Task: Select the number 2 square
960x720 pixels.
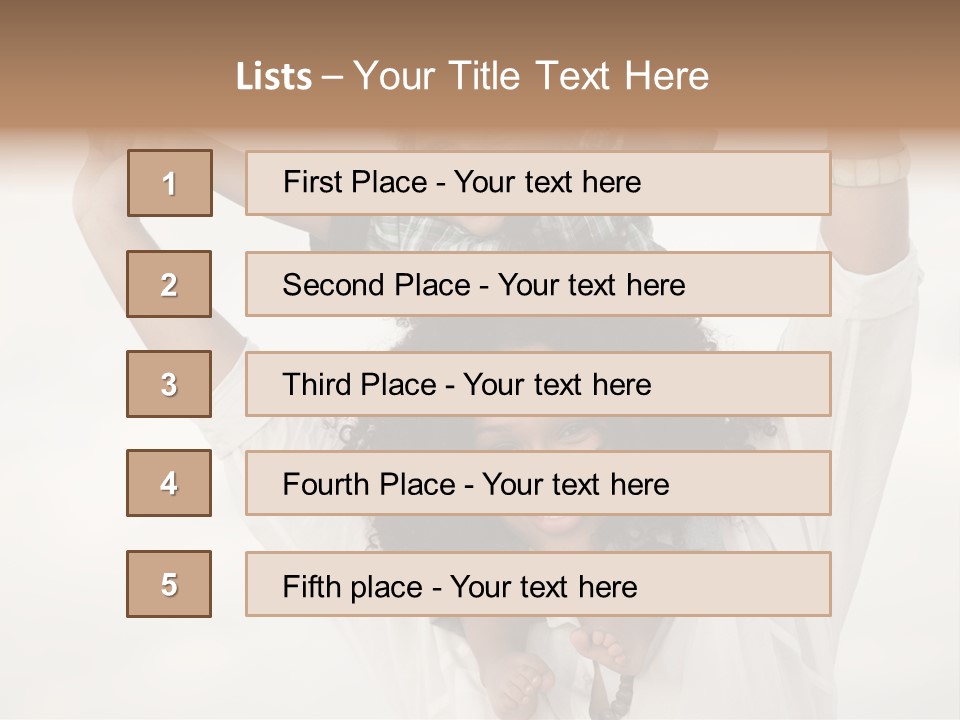Action: click(x=169, y=284)
